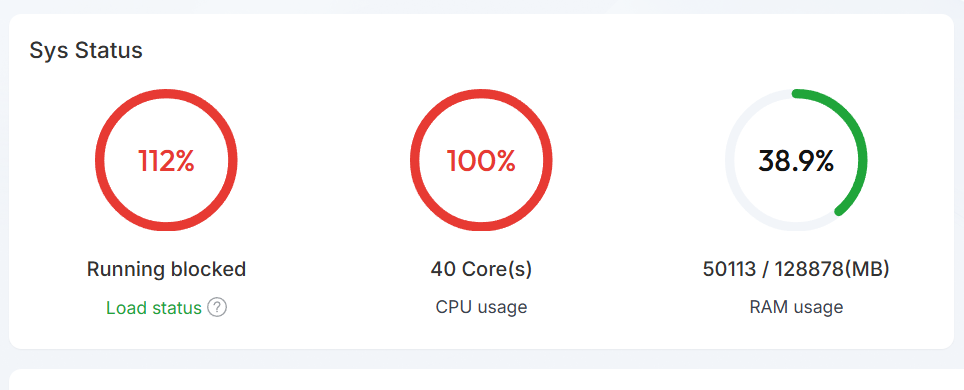Click the Sys Status heading
The image size is (964, 390).
coord(86,50)
